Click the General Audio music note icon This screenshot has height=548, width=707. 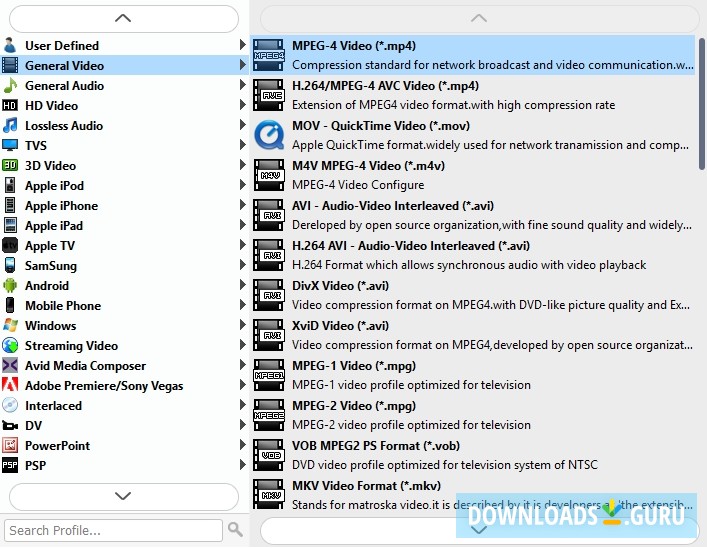click(x=10, y=85)
